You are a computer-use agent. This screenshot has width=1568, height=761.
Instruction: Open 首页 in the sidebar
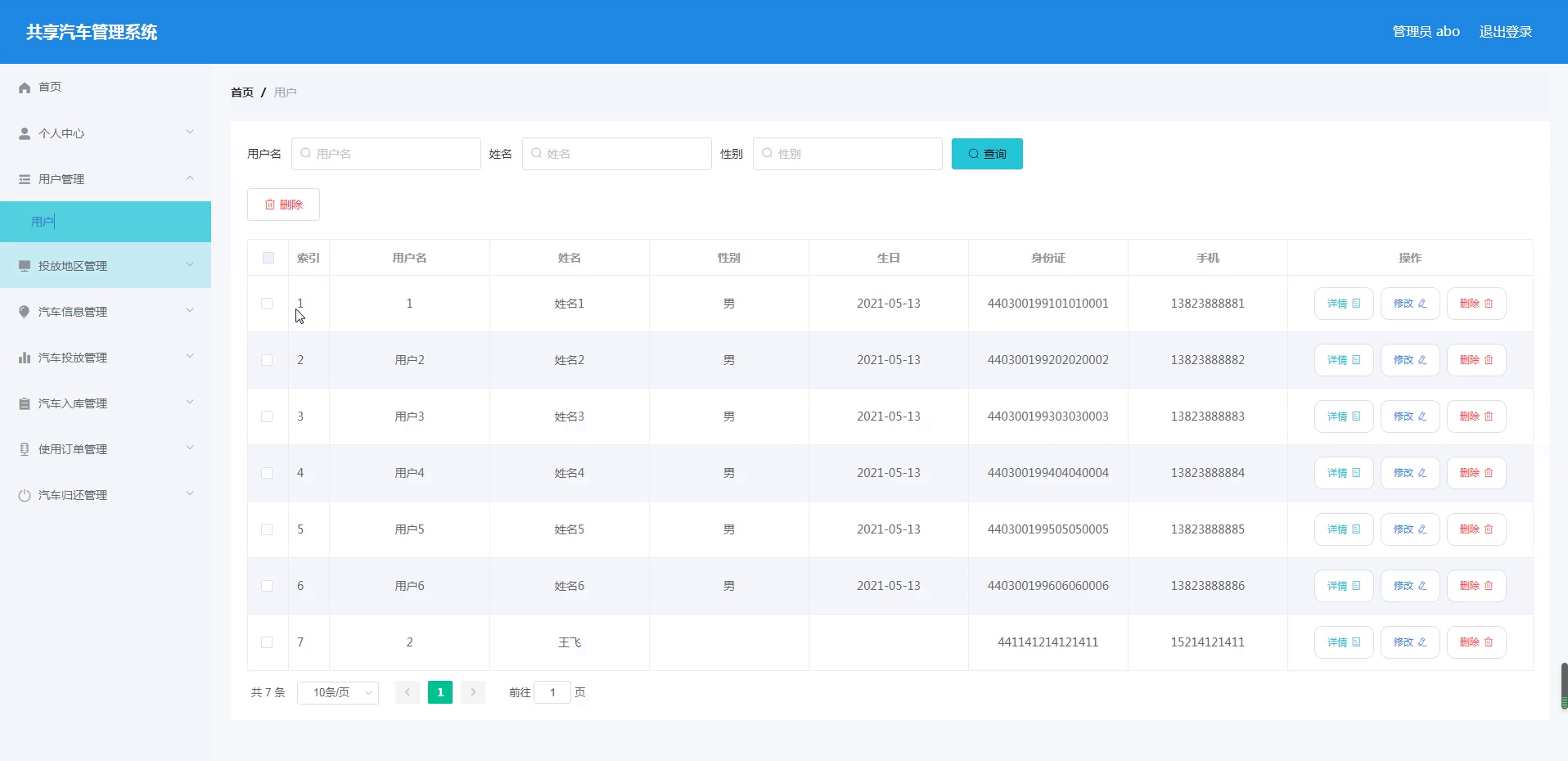(50, 87)
